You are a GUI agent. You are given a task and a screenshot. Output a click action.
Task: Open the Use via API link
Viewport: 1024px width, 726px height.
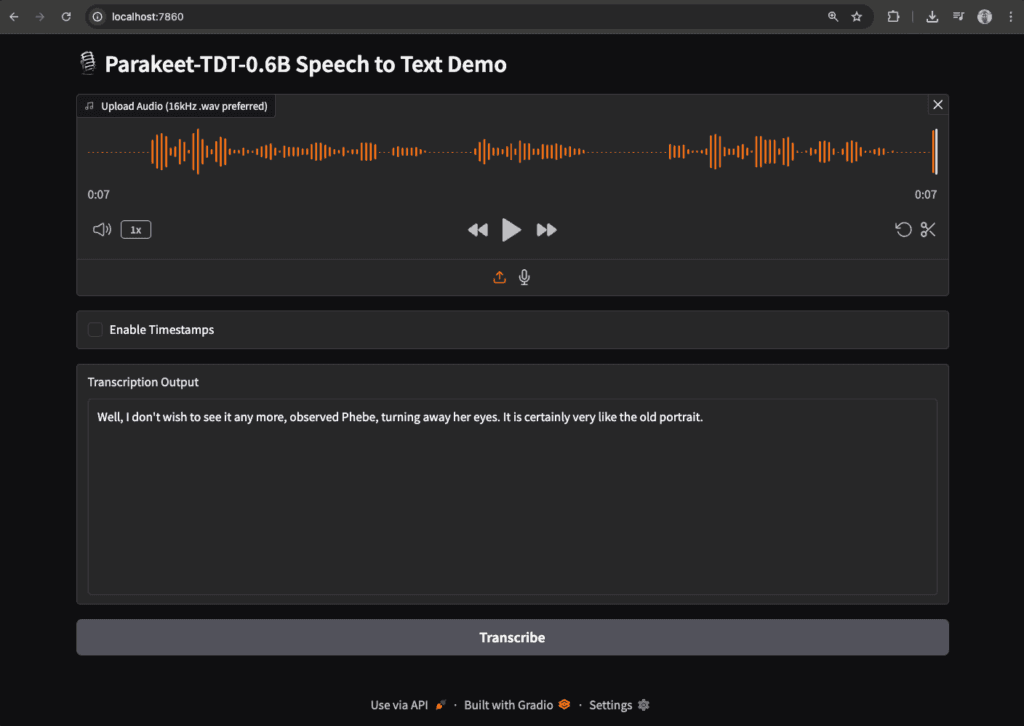(408, 705)
